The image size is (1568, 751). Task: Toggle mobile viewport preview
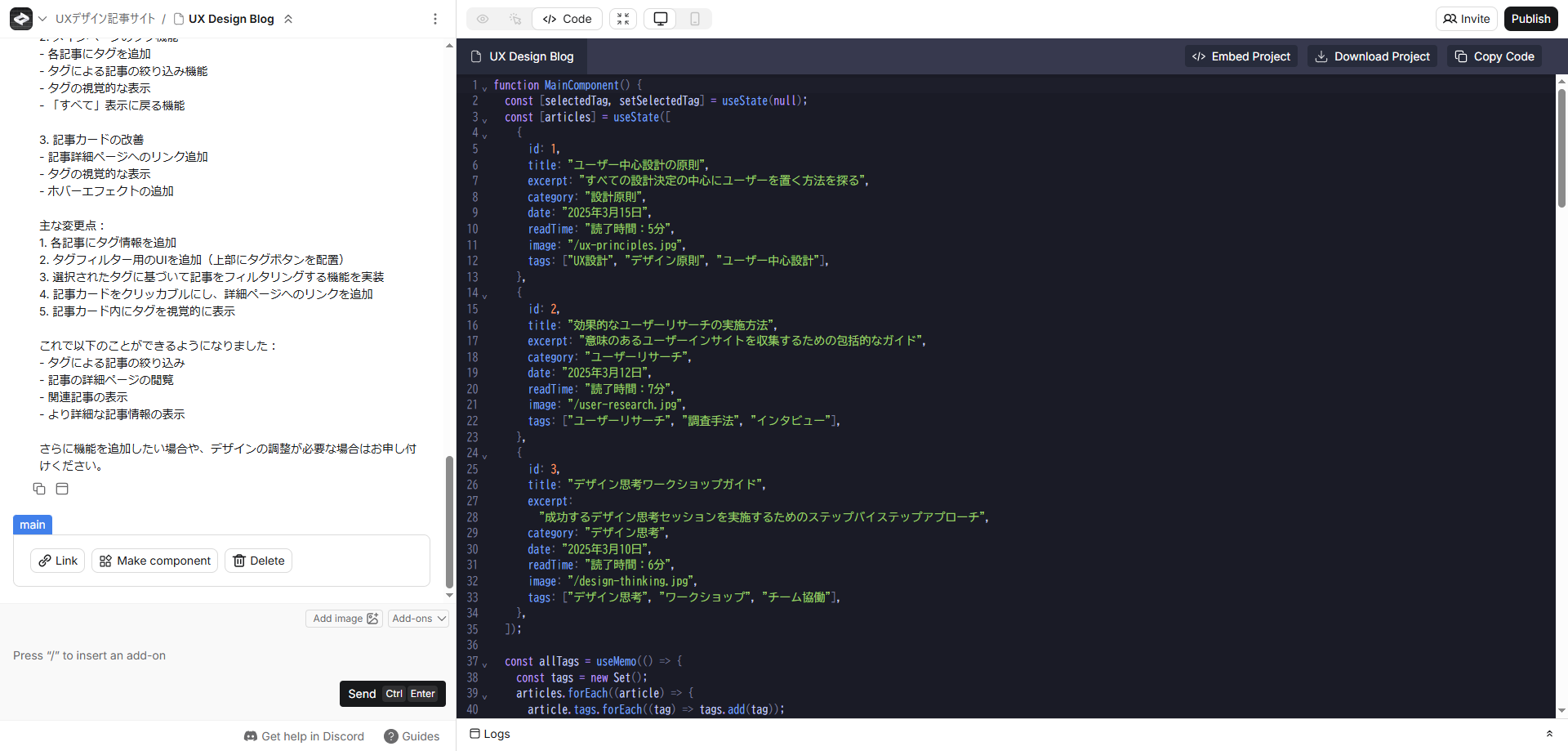tap(694, 19)
